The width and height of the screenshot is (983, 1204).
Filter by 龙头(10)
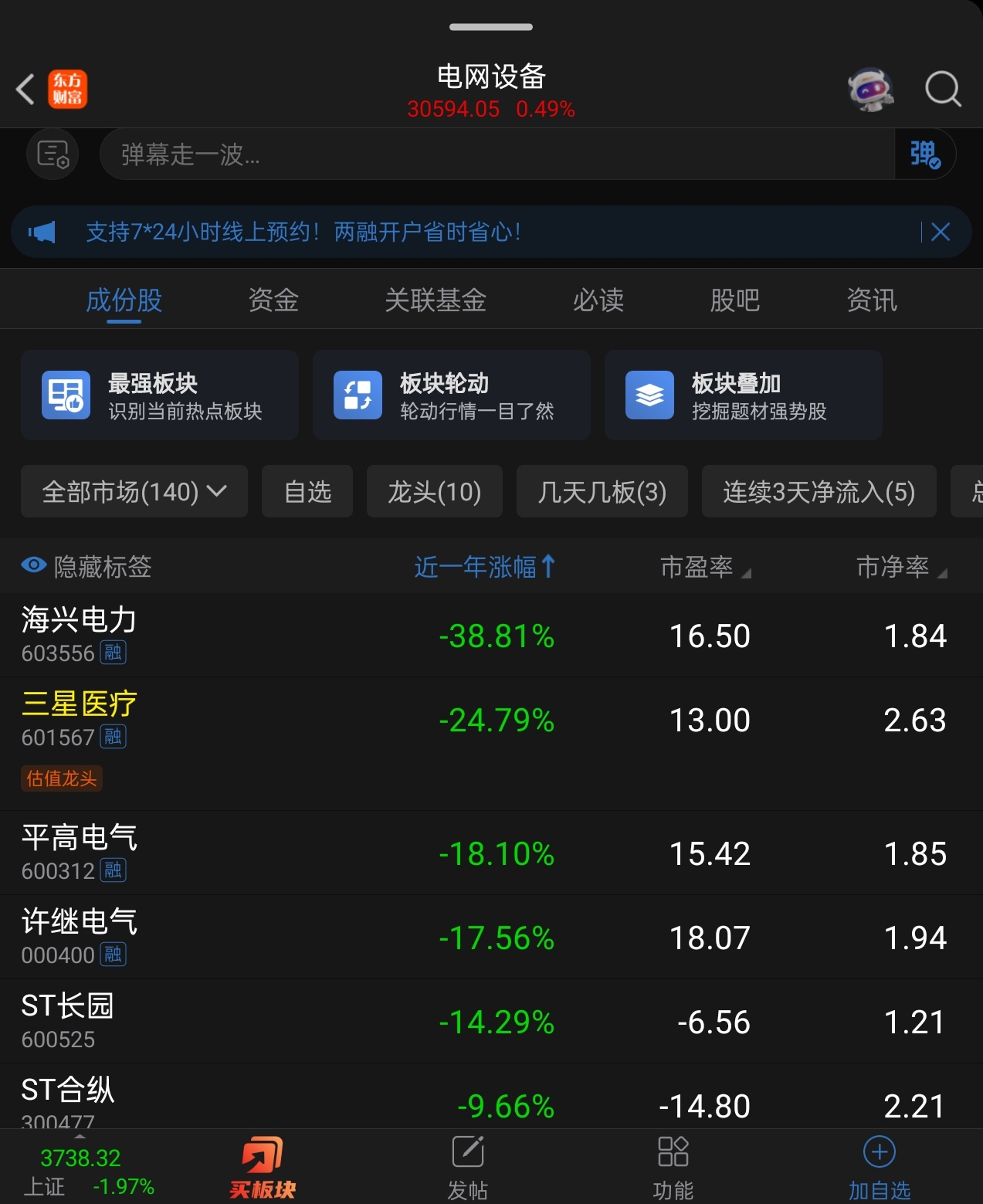[435, 491]
